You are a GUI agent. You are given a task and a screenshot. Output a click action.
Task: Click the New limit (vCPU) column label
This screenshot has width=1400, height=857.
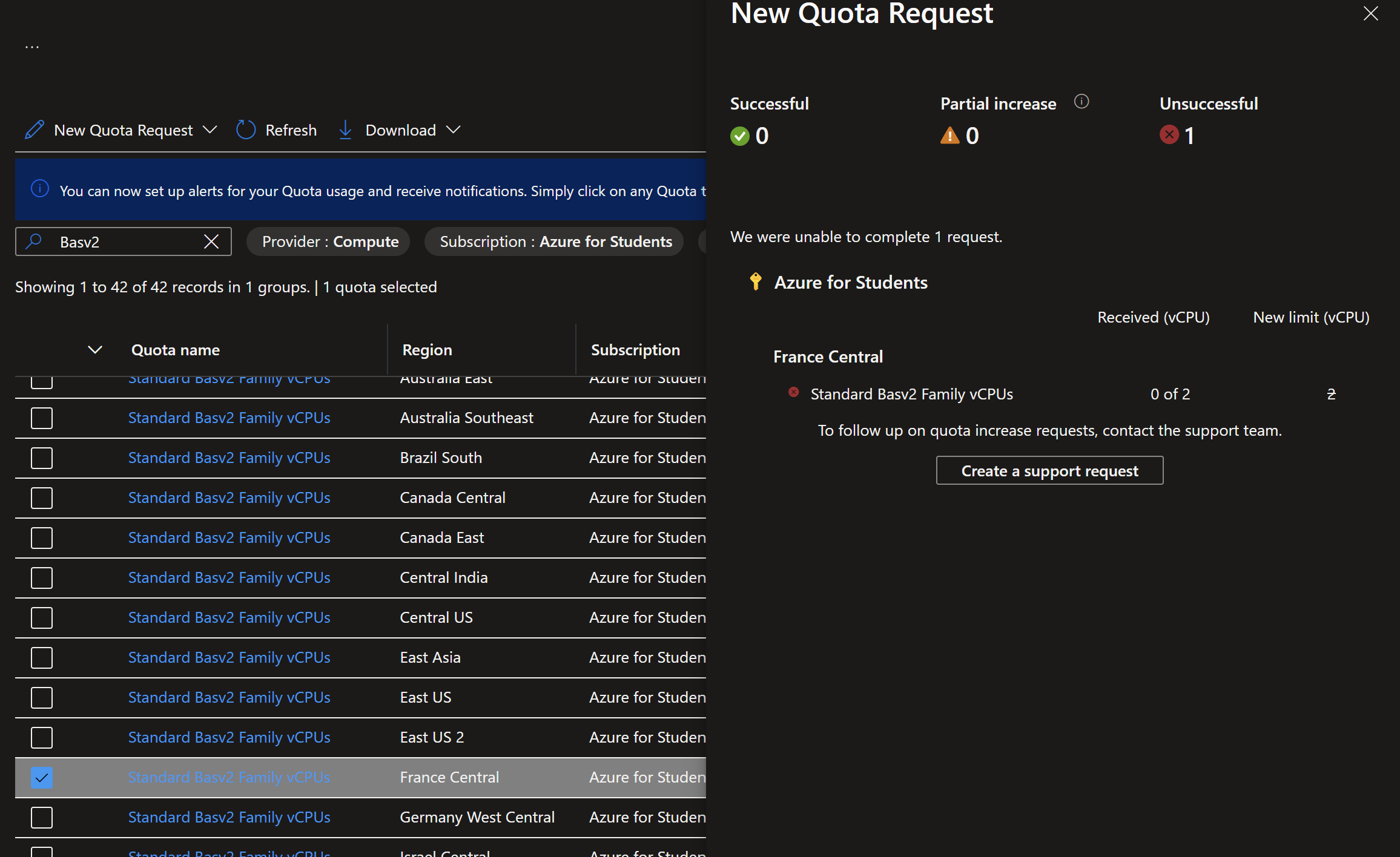[1312, 317]
